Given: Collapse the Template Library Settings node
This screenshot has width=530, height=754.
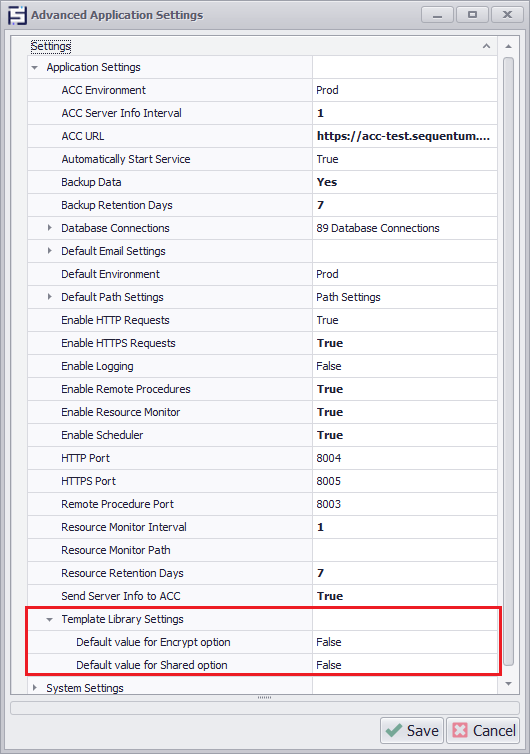Looking at the screenshot, I should point(50,619).
